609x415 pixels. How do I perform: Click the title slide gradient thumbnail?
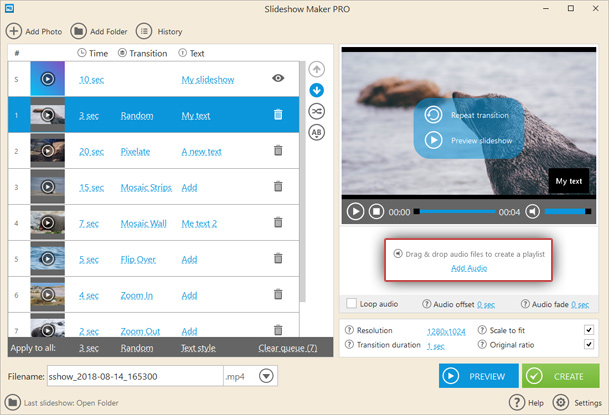pos(48,78)
